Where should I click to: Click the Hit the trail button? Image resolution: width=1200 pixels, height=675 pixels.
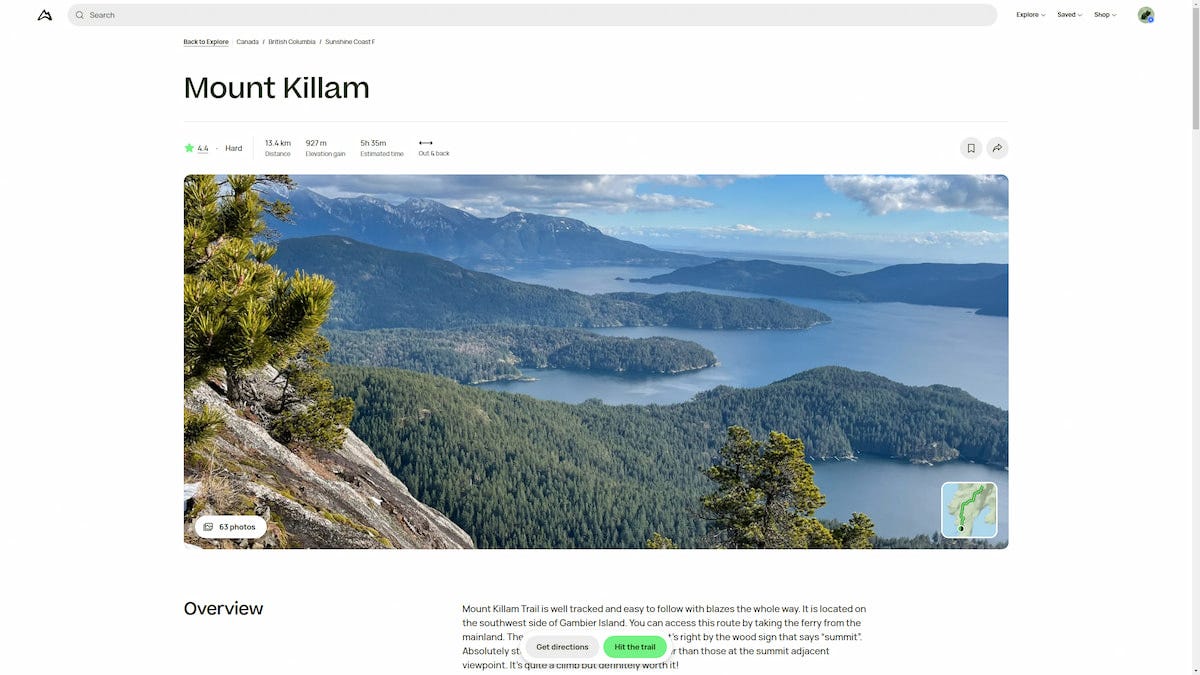[635, 647]
